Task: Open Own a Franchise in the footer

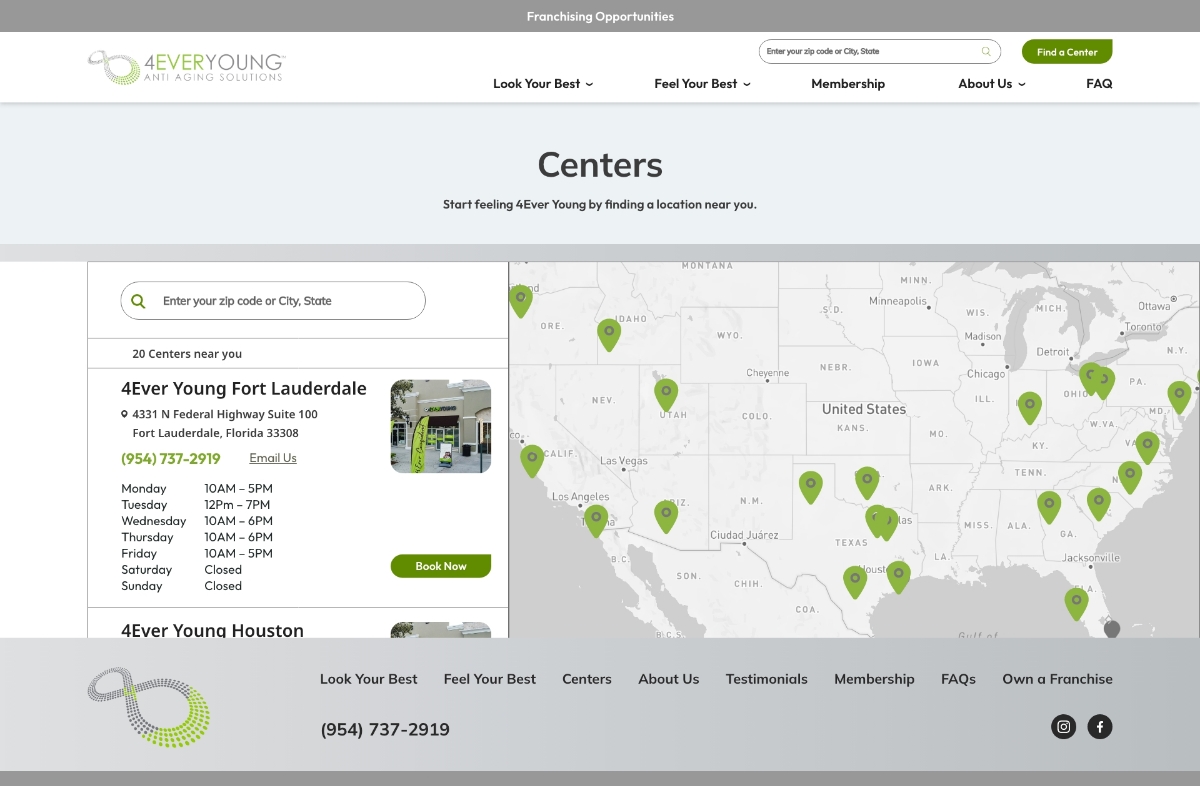Action: click(x=1058, y=679)
